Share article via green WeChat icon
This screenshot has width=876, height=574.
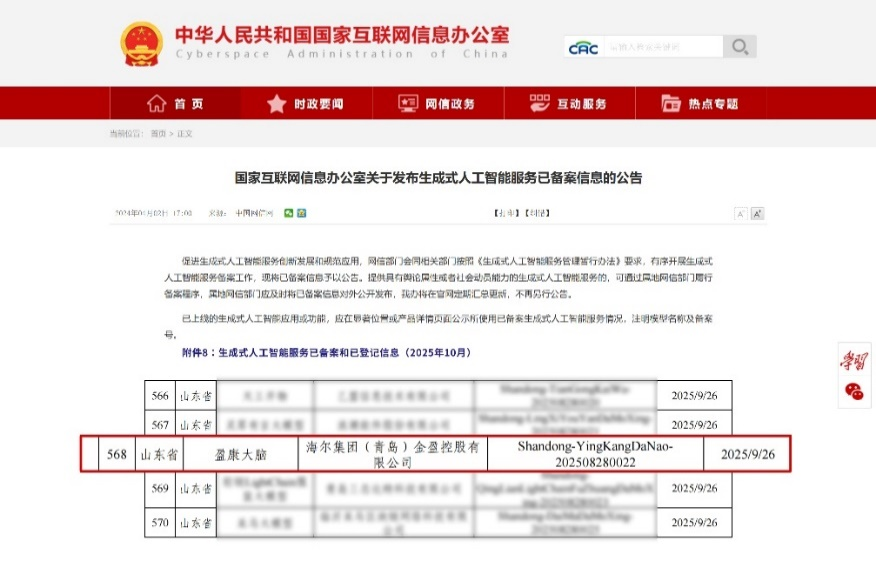(288, 213)
